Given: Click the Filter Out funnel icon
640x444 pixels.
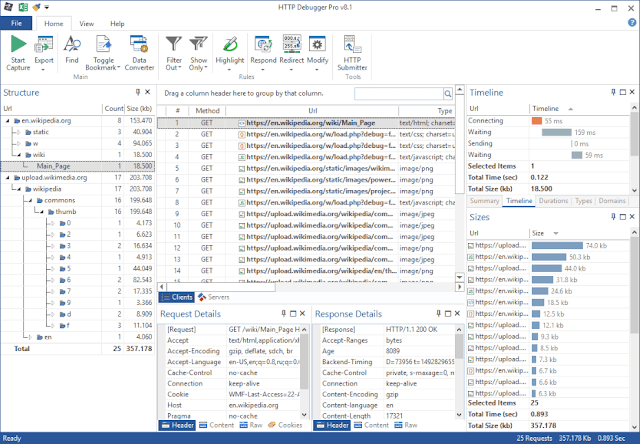Looking at the screenshot, I should pos(173,44).
